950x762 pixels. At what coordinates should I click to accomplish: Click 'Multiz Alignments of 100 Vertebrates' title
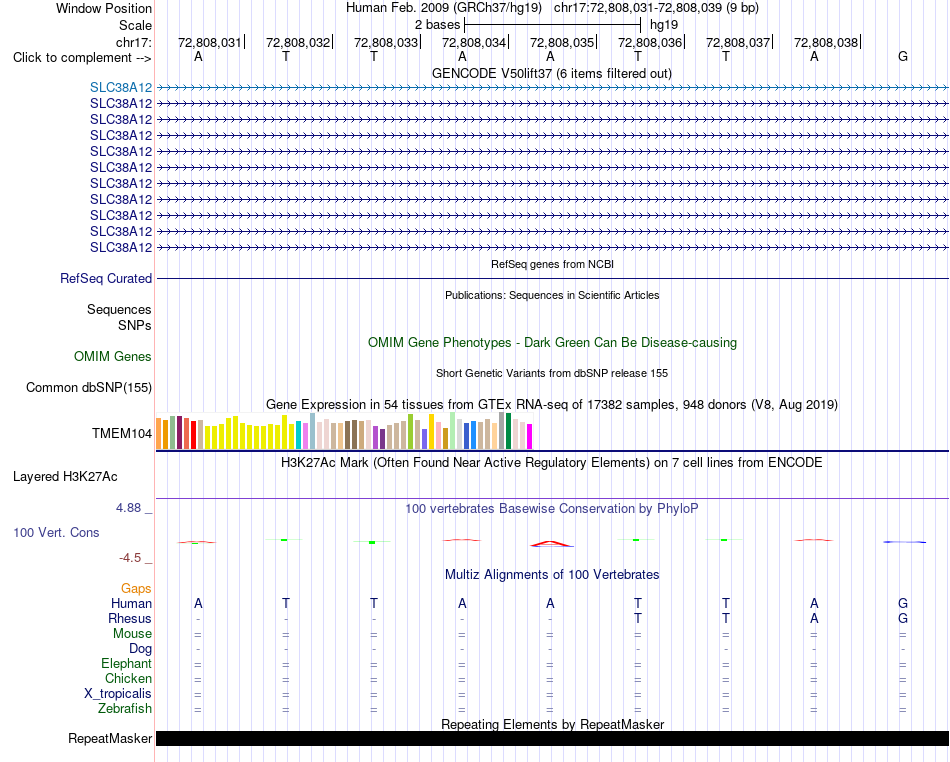coord(552,574)
